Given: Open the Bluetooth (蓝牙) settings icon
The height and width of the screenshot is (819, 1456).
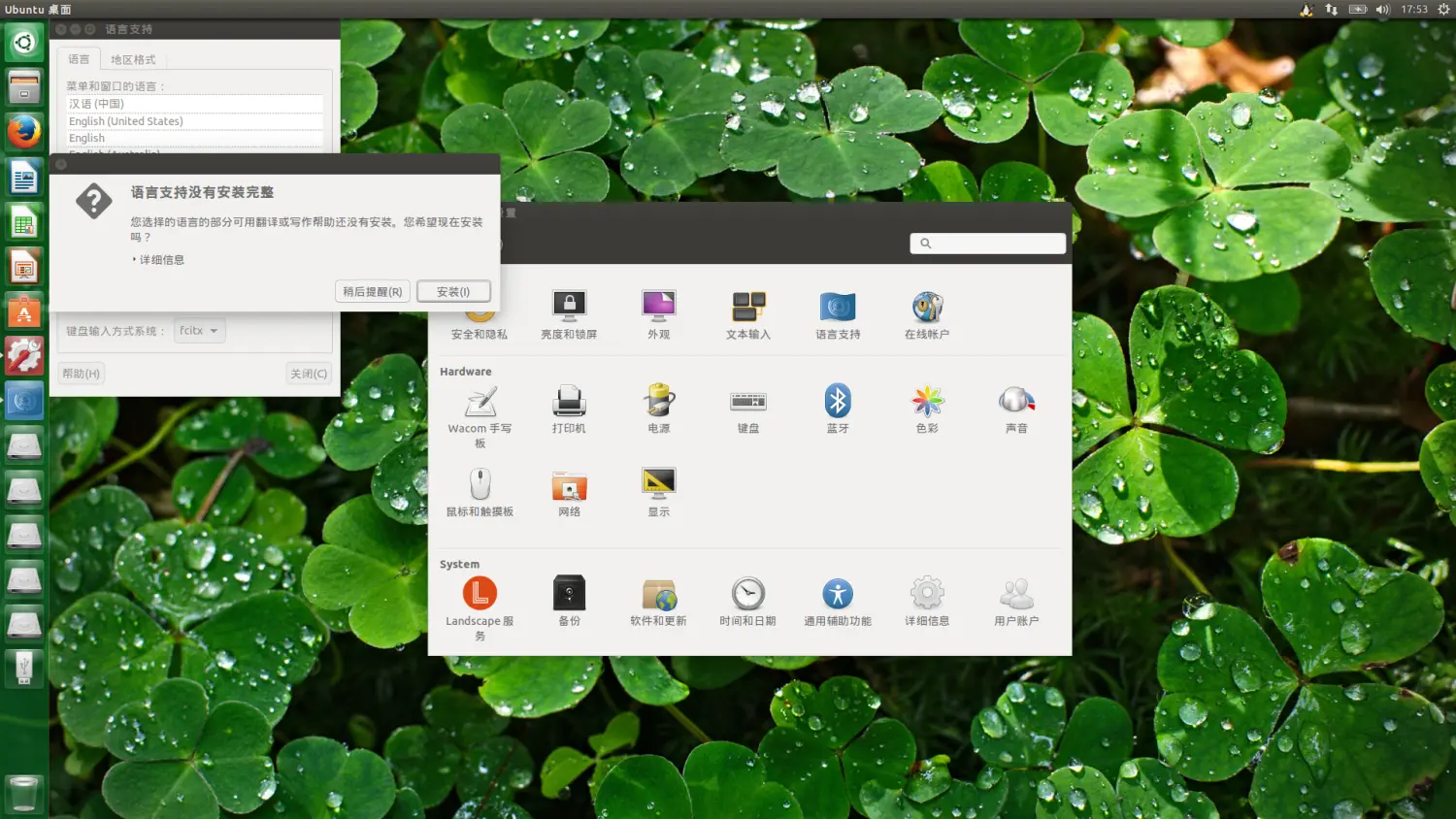Looking at the screenshot, I should coord(838,402).
